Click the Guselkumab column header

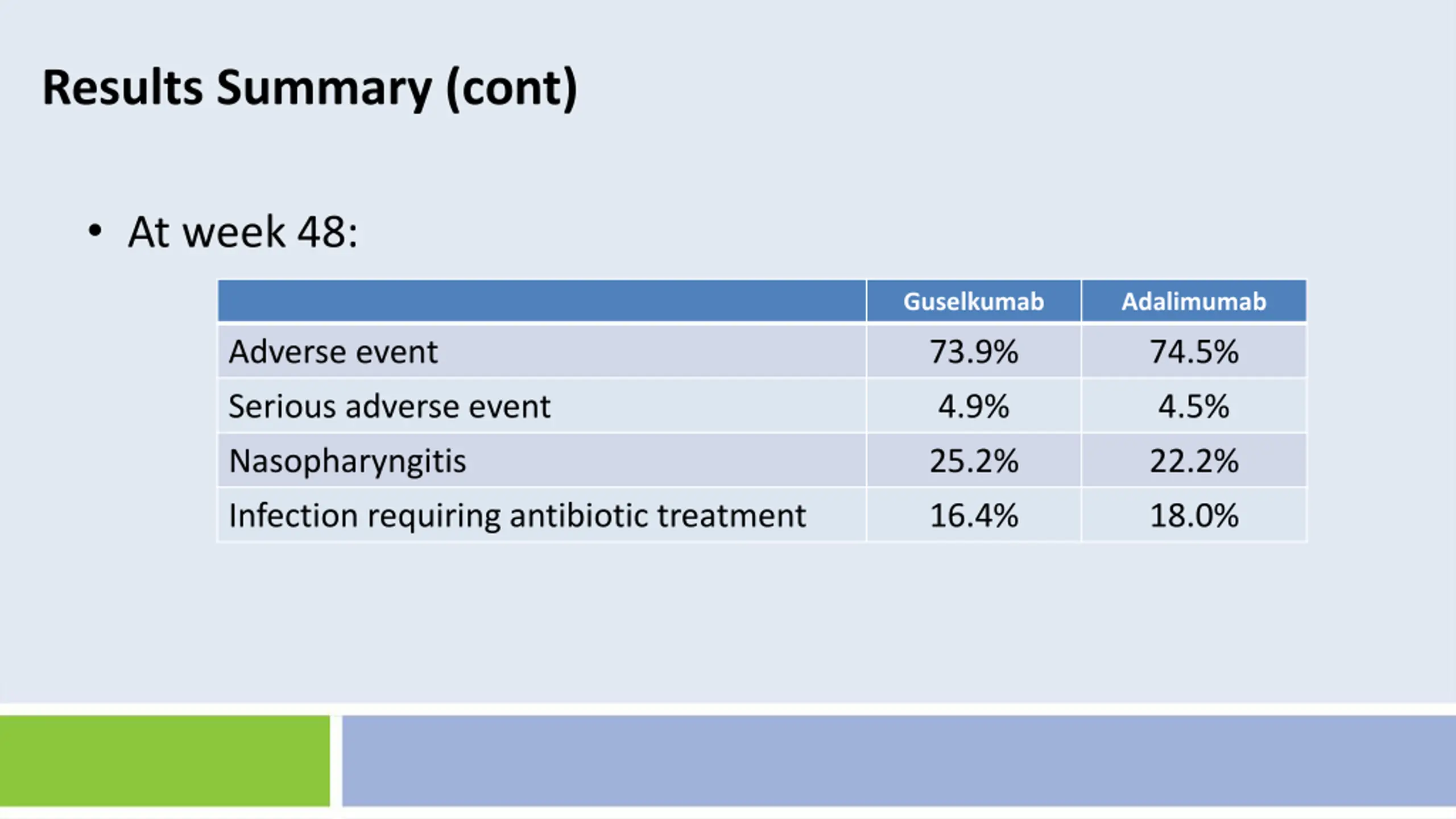click(x=974, y=301)
